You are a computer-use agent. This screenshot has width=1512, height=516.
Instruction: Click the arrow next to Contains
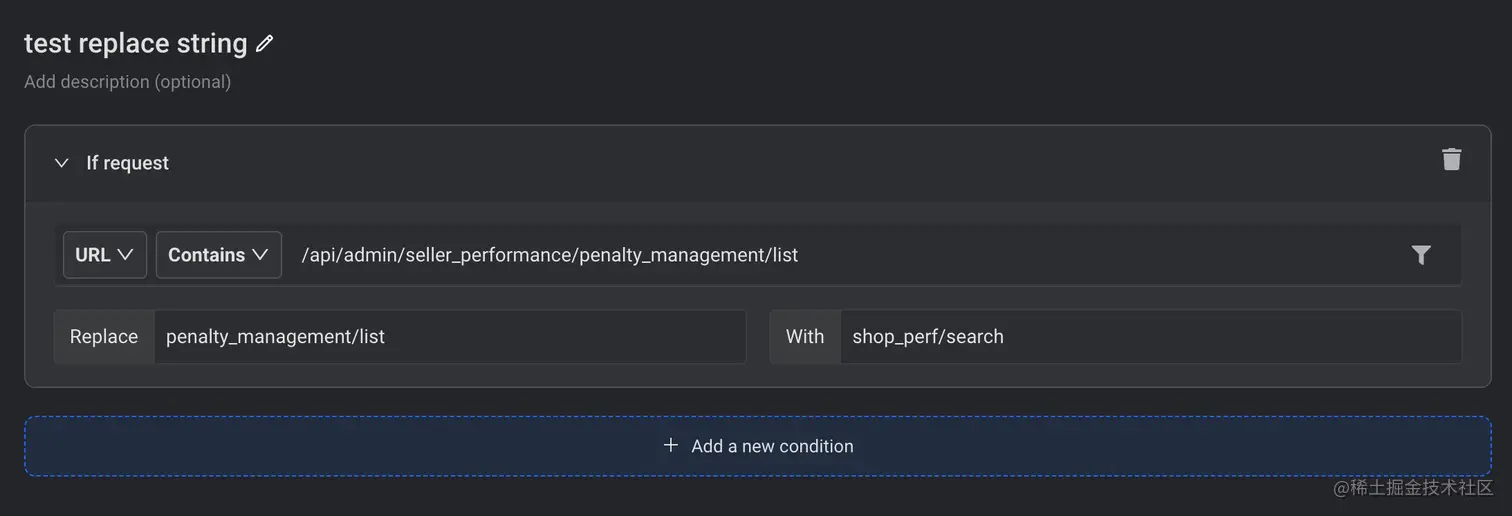pos(260,255)
